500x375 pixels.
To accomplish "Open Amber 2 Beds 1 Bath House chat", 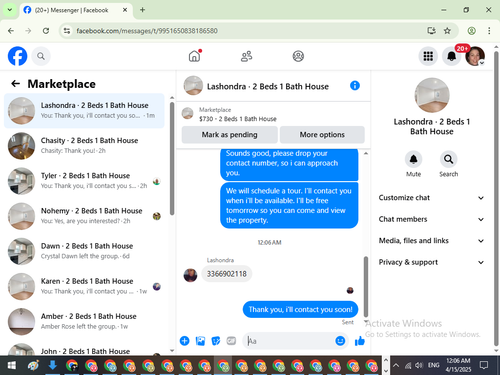I will [x=84, y=321].
